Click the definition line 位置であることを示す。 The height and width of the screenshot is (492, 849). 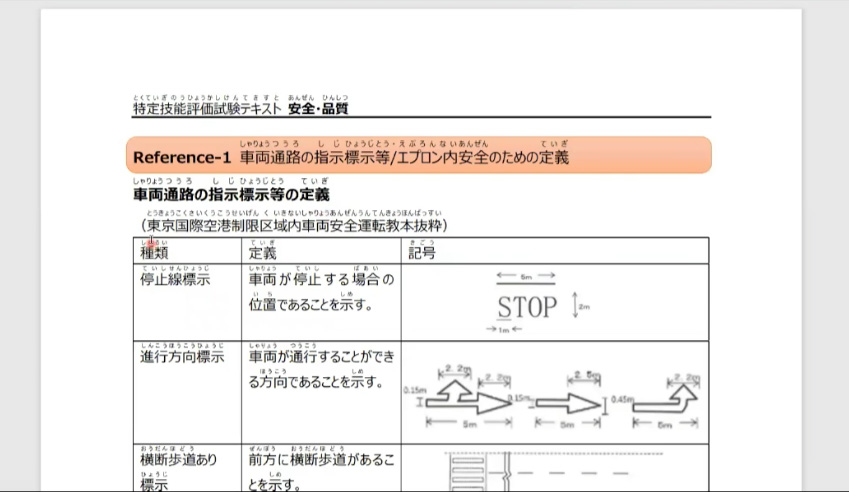(x=311, y=305)
